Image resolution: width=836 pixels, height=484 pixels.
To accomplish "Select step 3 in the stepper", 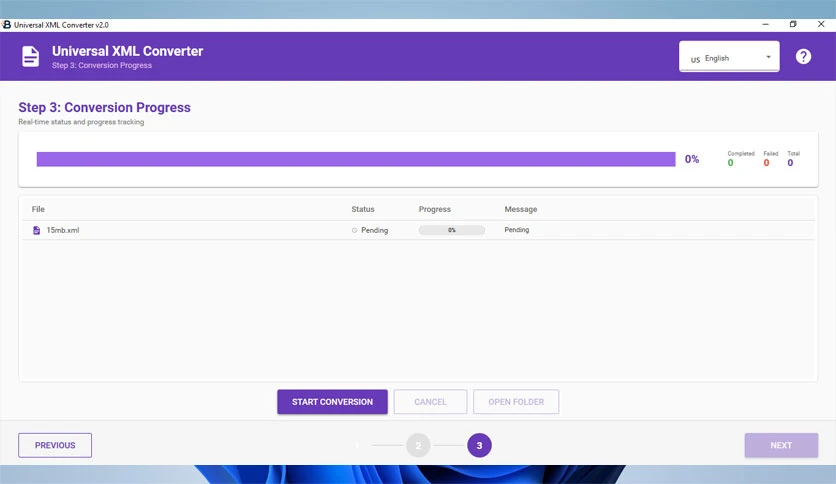I will pos(479,445).
